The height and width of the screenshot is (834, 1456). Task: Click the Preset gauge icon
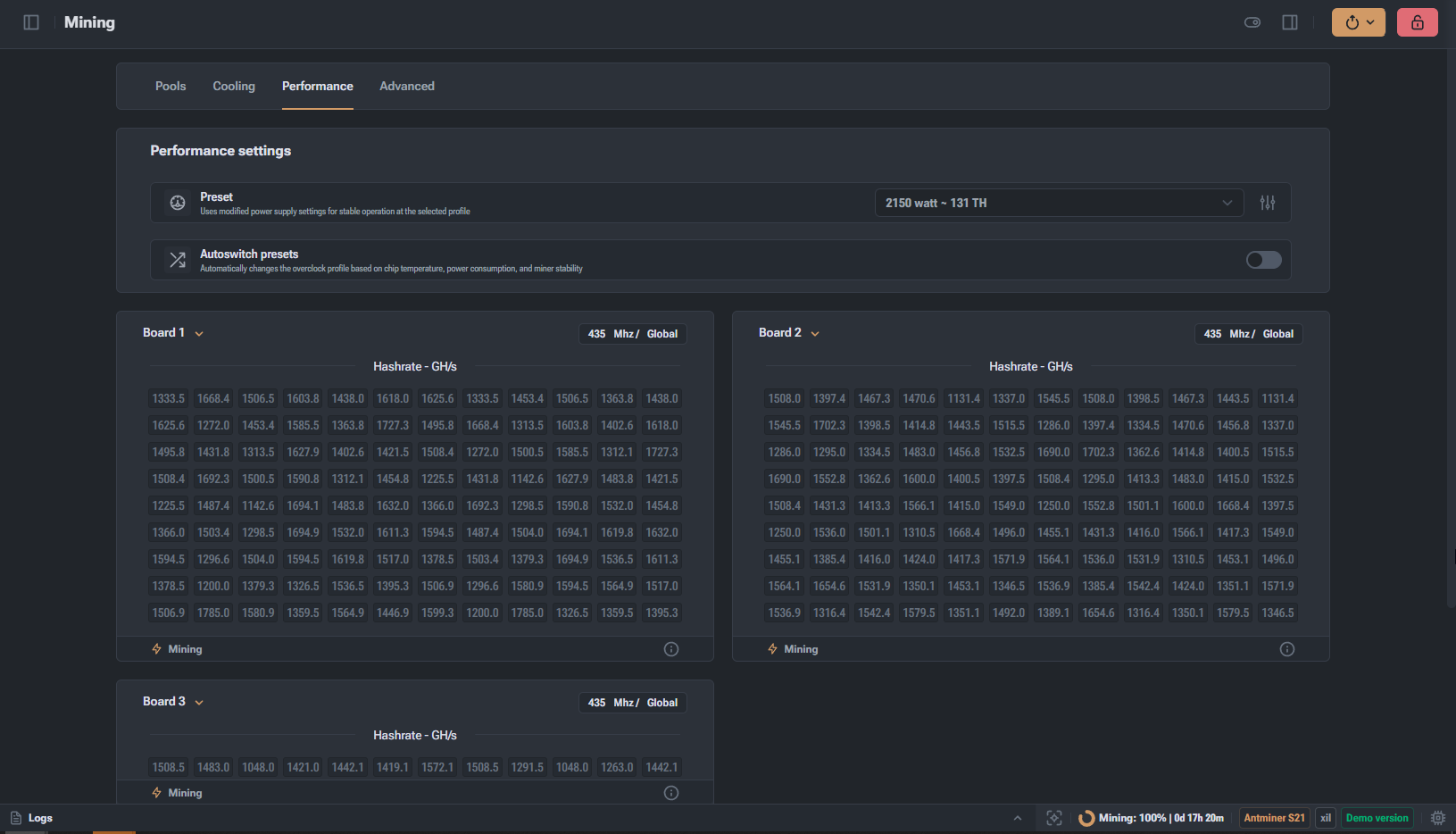[x=178, y=203]
